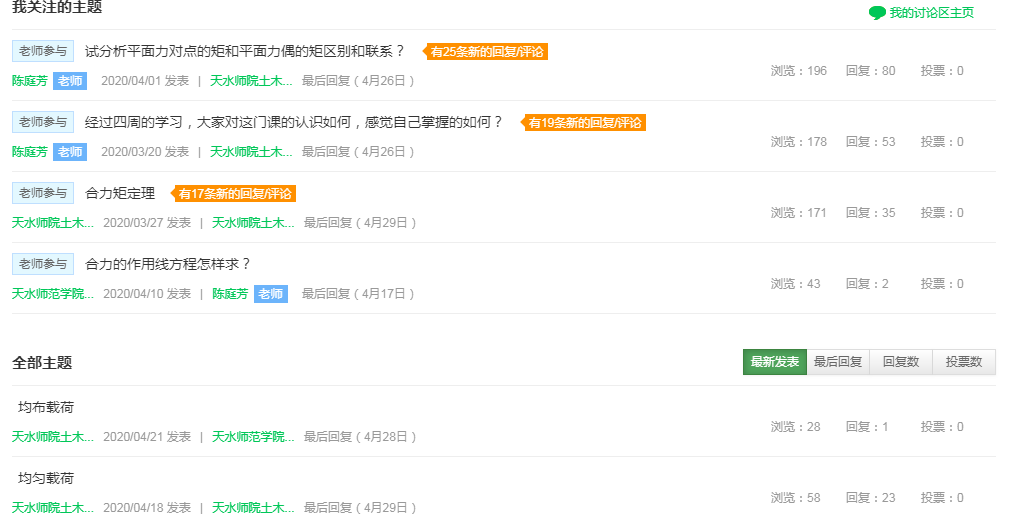Click author 陈庭芳 under the first topic

pos(30,81)
